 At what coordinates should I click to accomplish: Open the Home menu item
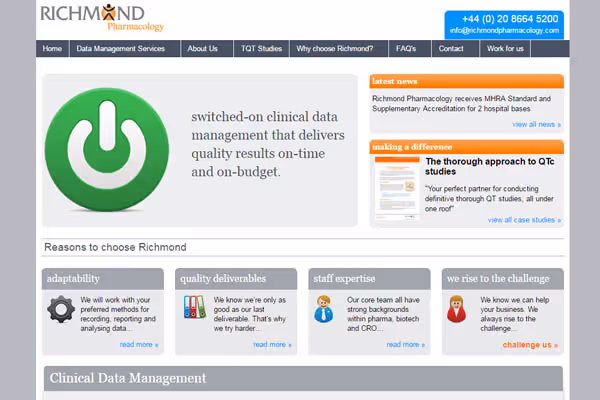pyautogui.click(x=52, y=49)
